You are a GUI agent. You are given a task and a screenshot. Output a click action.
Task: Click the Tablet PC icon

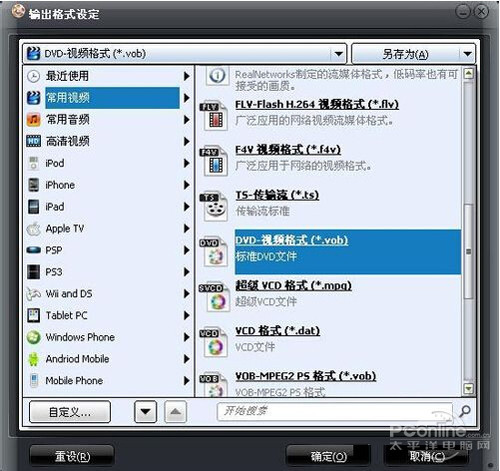(x=33, y=315)
